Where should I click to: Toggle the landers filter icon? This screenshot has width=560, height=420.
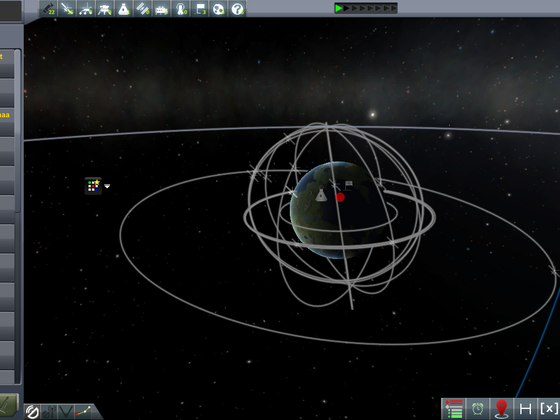point(104,9)
